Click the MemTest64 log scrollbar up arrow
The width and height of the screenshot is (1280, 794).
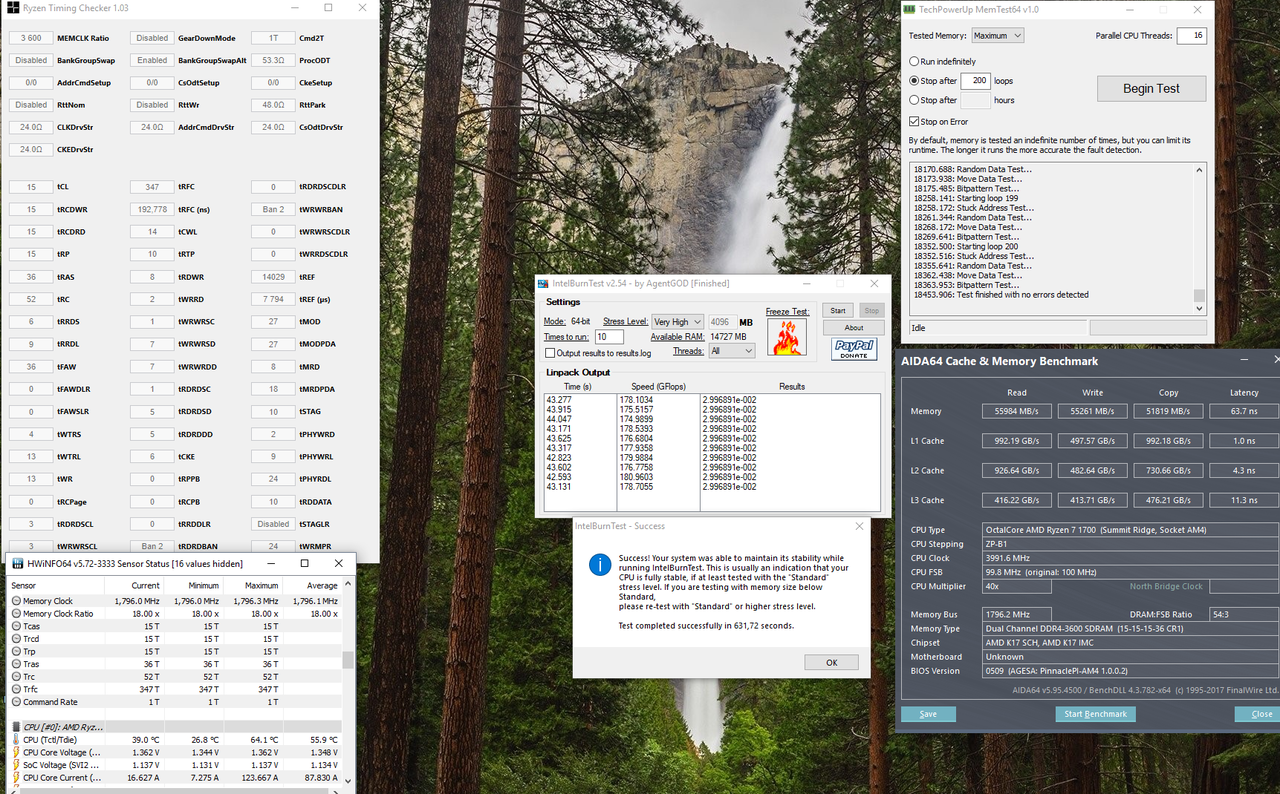click(1200, 170)
